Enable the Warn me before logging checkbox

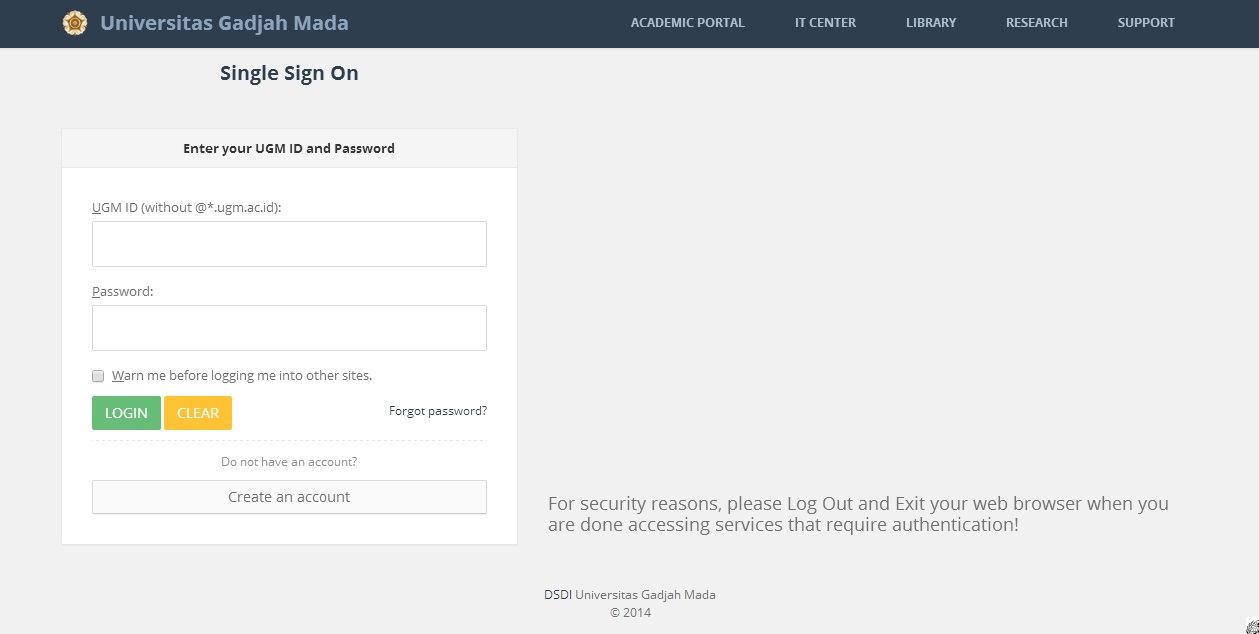[x=98, y=376]
